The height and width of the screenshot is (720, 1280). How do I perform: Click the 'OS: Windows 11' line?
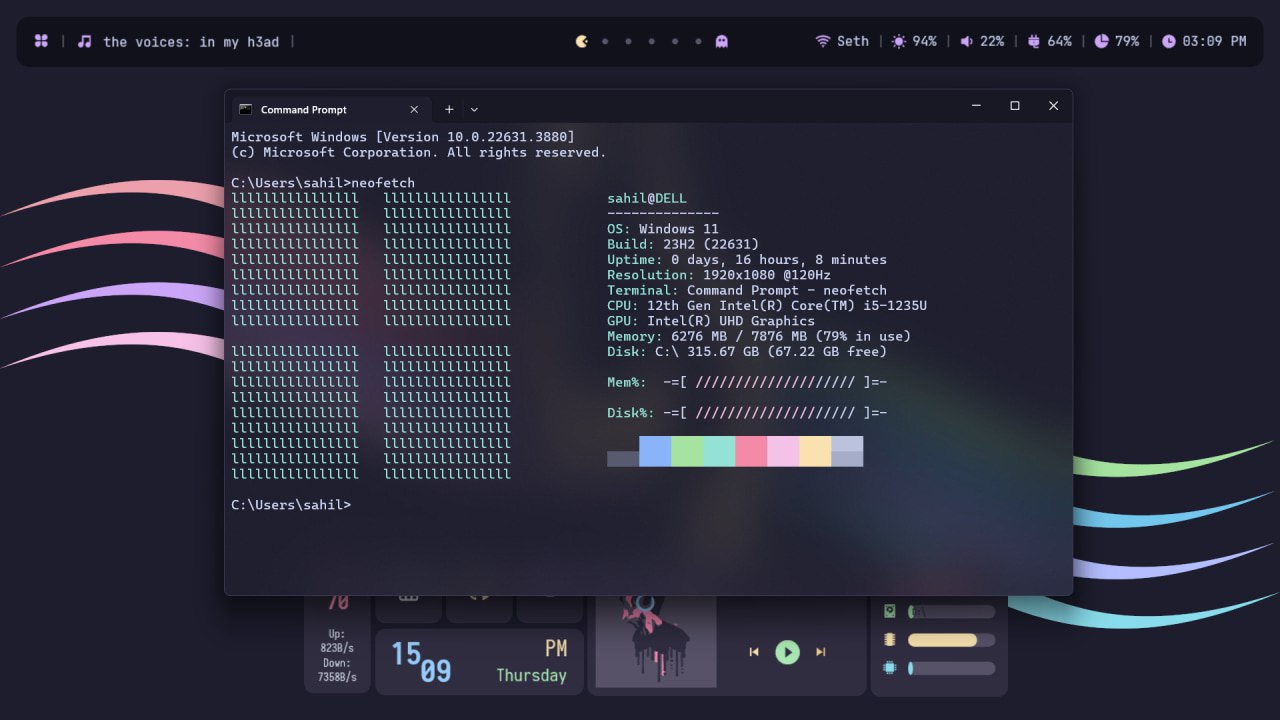click(x=663, y=229)
